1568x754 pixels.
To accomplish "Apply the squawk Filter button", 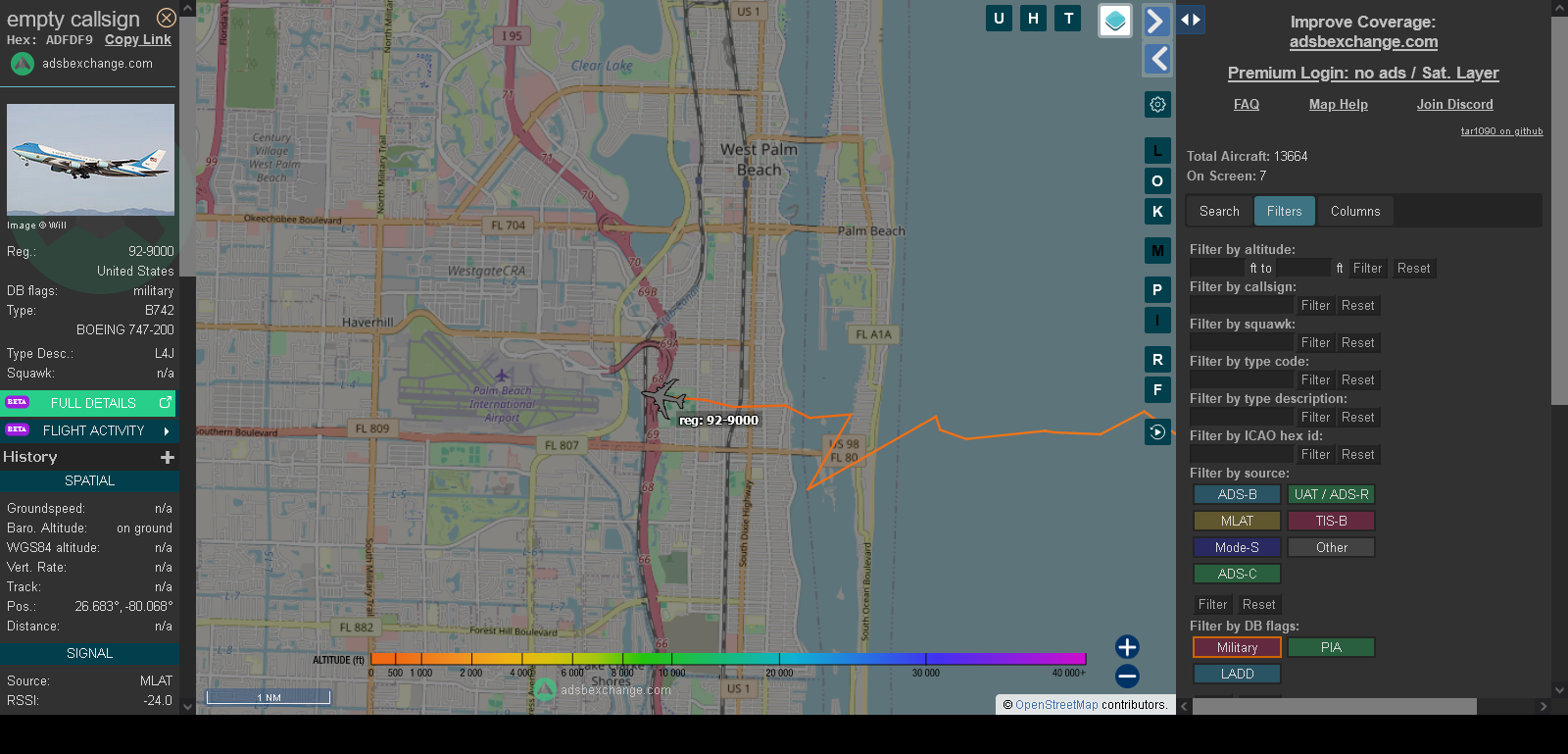I will tap(1315, 342).
